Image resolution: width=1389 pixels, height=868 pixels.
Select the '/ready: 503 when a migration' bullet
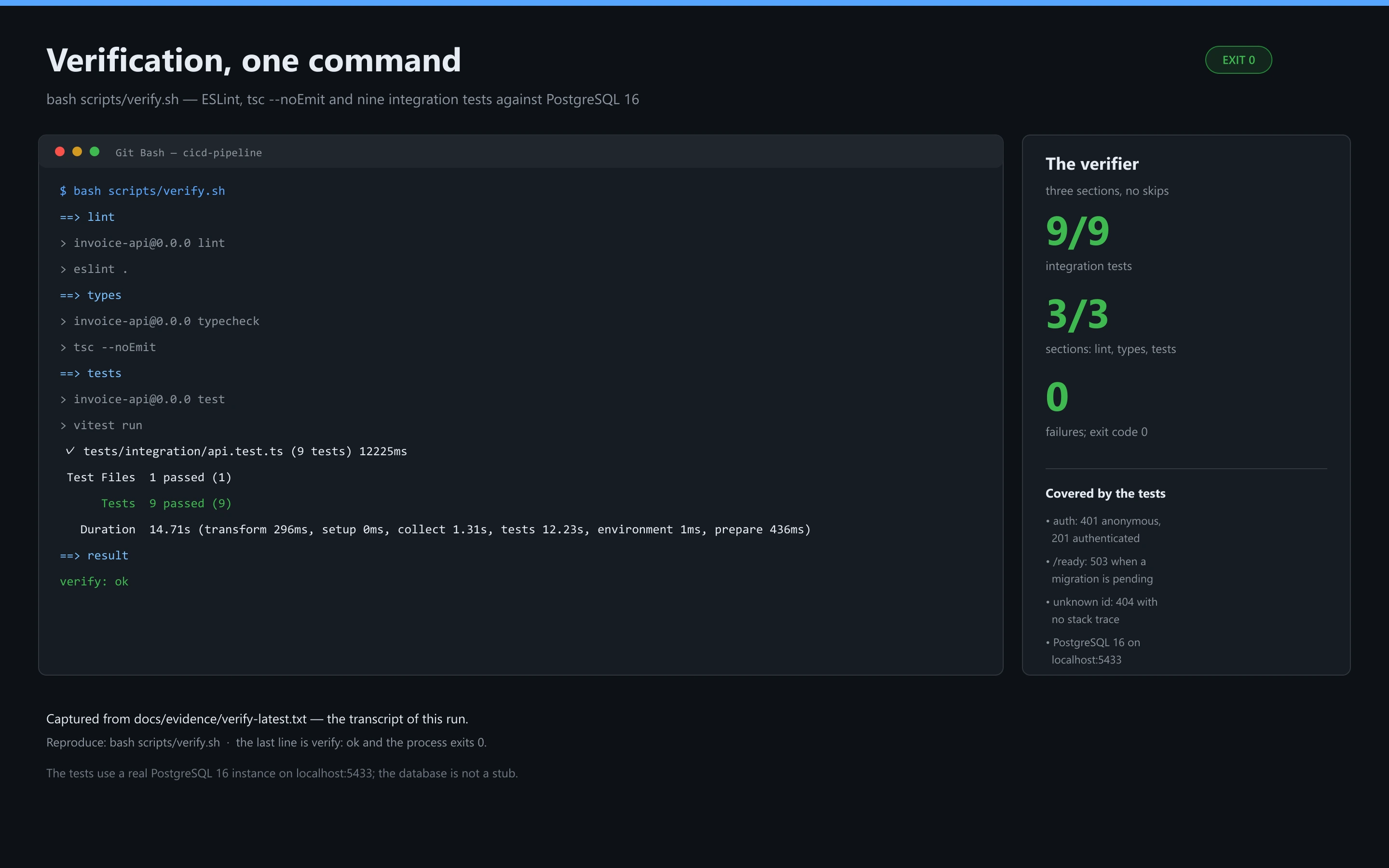(x=1099, y=570)
